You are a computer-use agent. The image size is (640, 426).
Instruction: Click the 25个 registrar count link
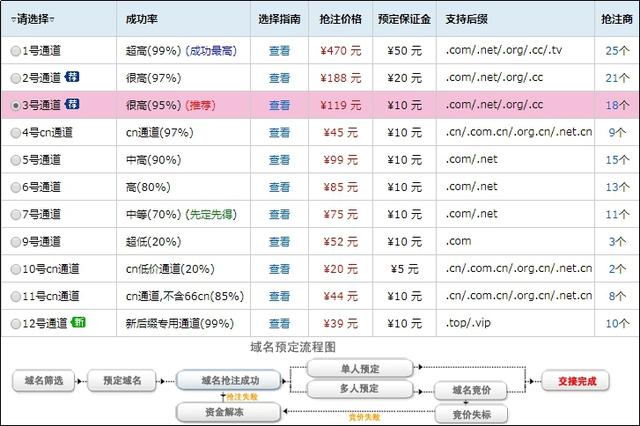617,51
